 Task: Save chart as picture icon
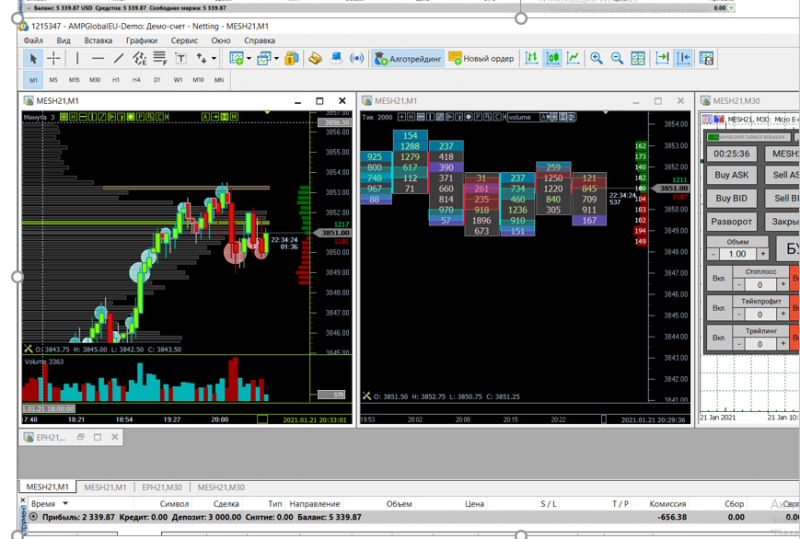706,59
